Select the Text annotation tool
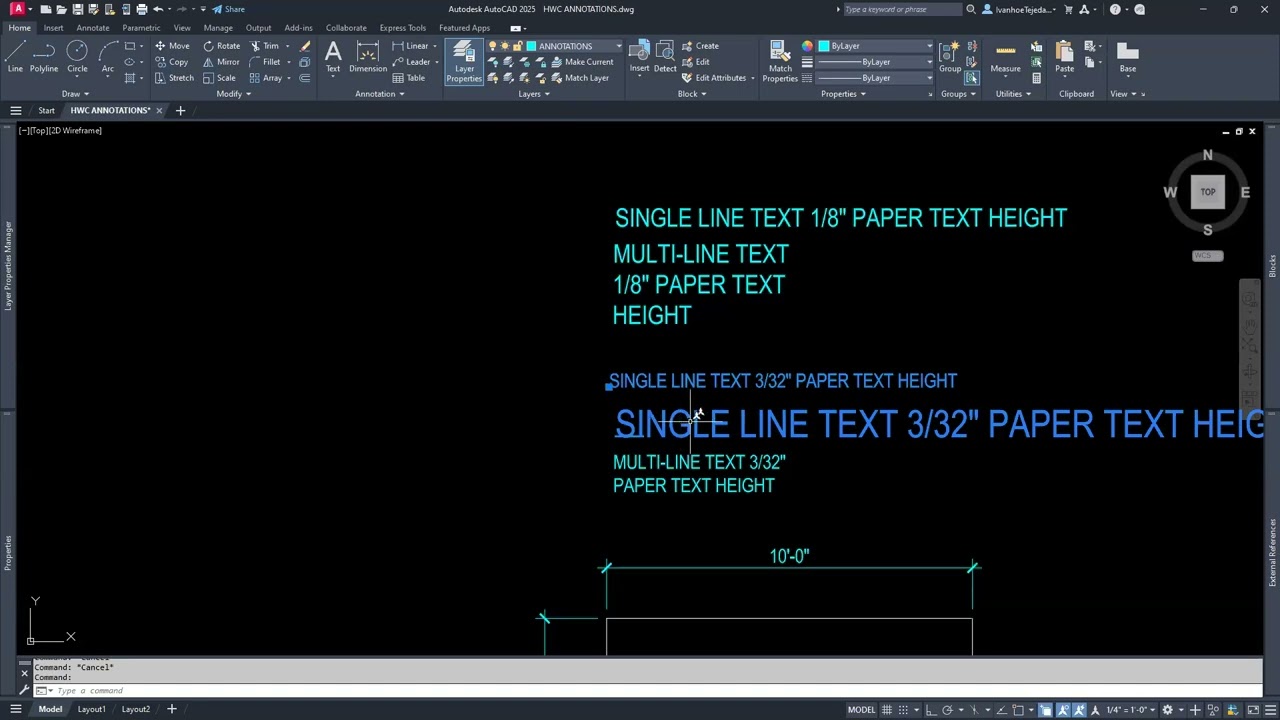The width and height of the screenshot is (1280, 720). [x=333, y=57]
